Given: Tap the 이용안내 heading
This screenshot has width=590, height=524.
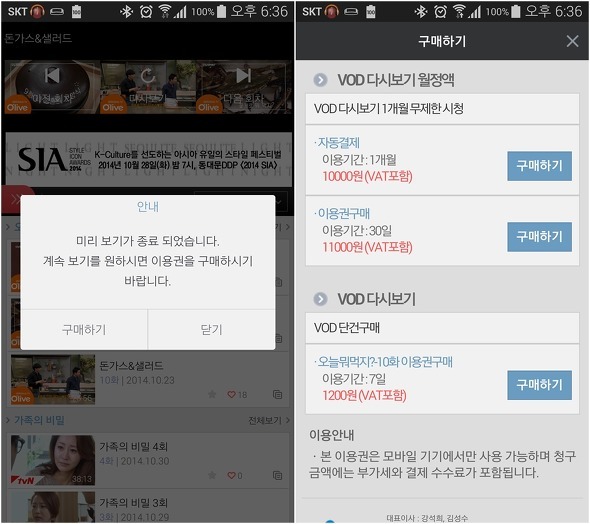Looking at the screenshot, I should tap(331, 435).
